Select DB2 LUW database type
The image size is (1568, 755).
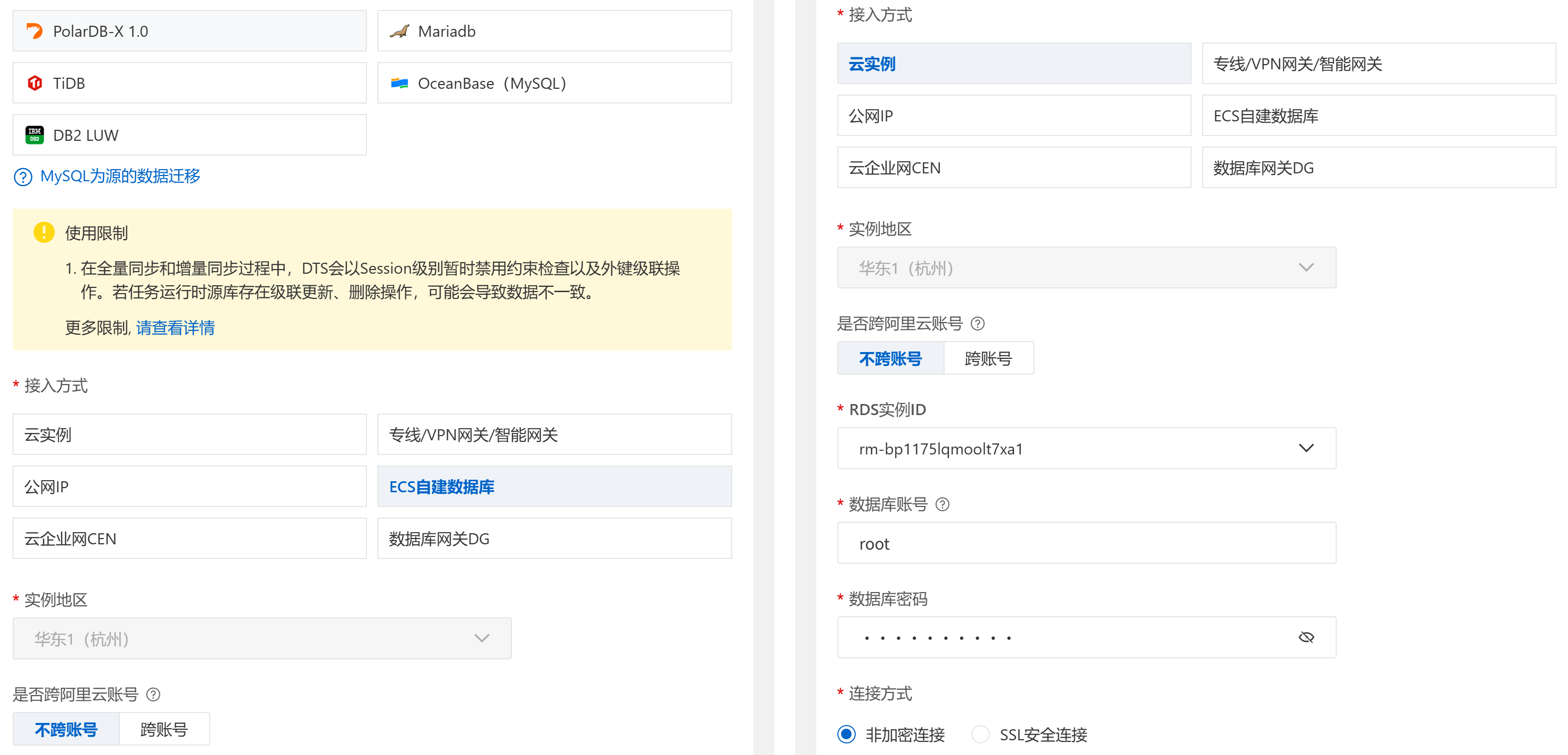click(189, 135)
